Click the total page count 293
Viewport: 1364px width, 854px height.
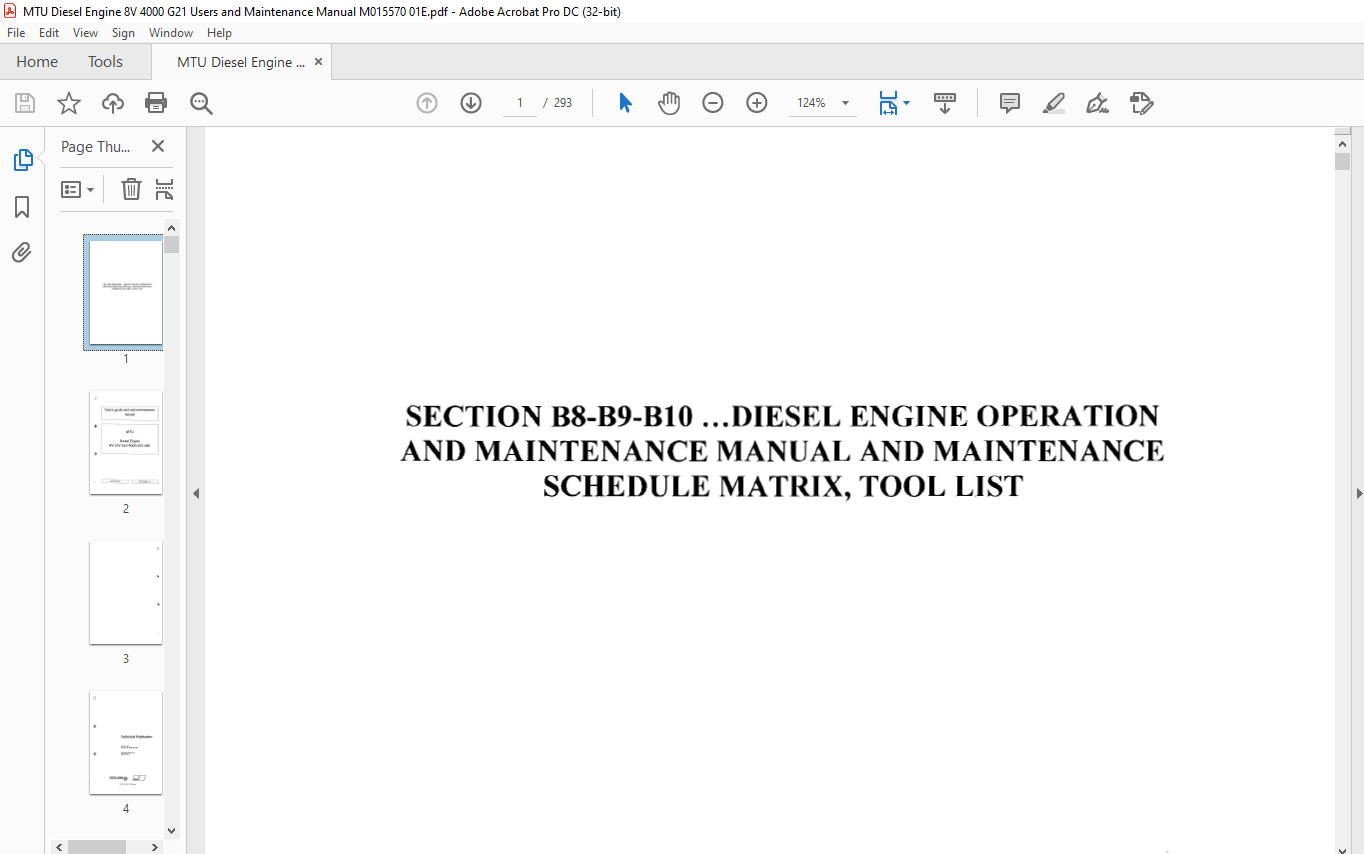tap(563, 103)
